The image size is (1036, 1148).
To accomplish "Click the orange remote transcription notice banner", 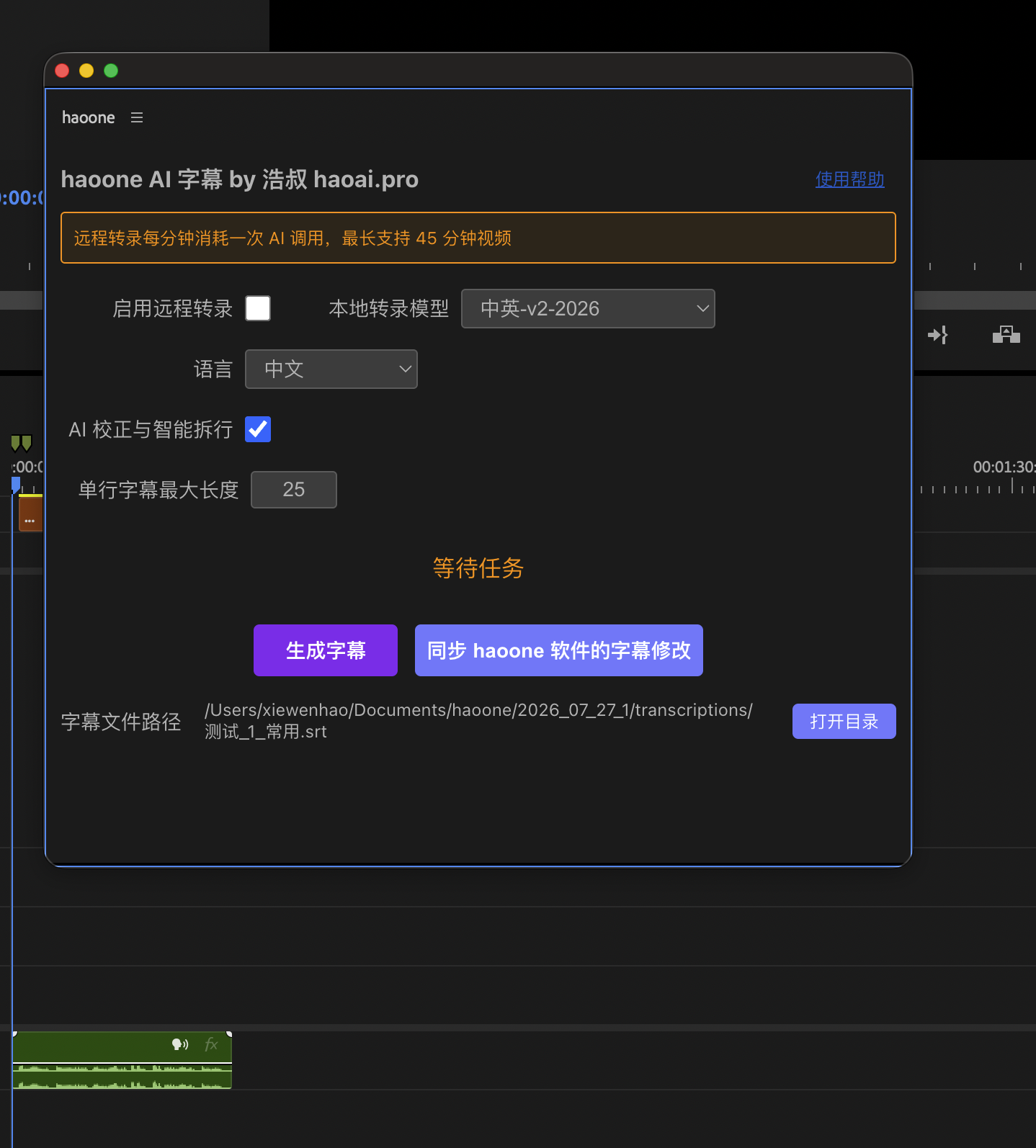I will [x=478, y=238].
